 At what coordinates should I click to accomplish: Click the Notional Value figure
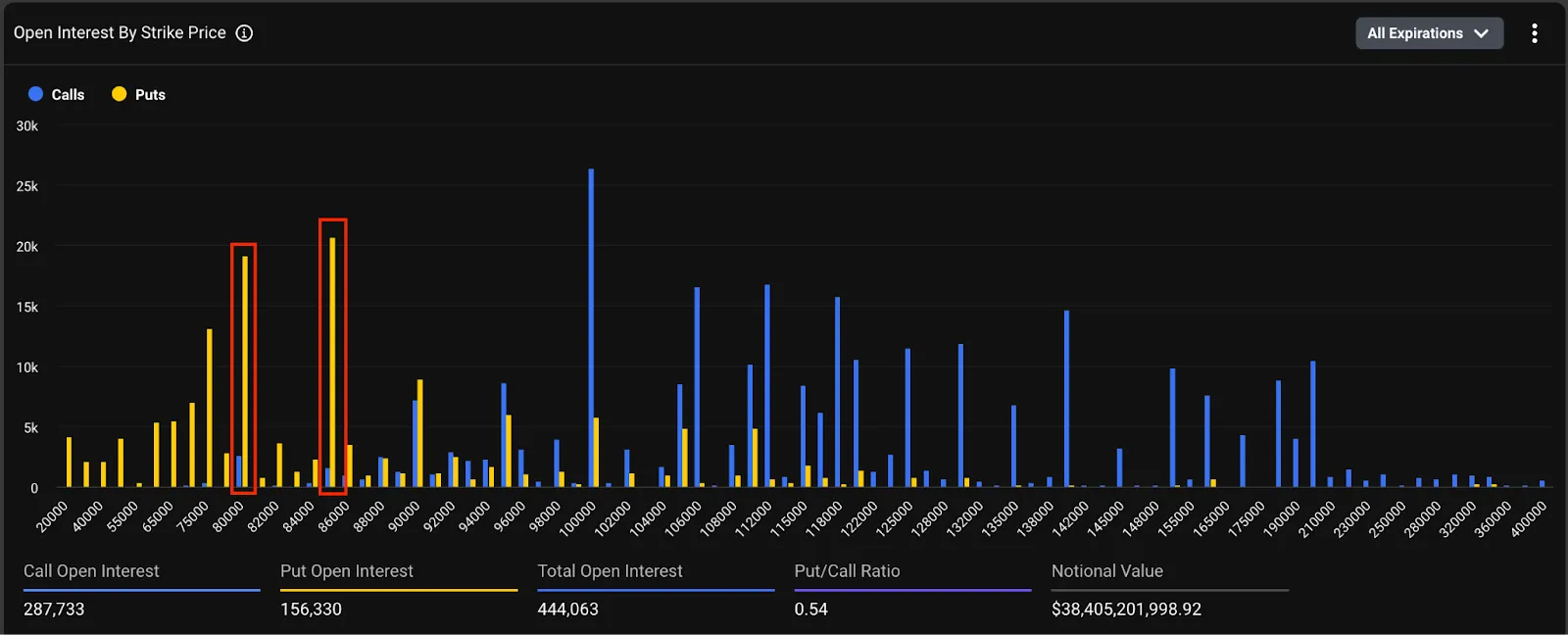coord(1126,609)
